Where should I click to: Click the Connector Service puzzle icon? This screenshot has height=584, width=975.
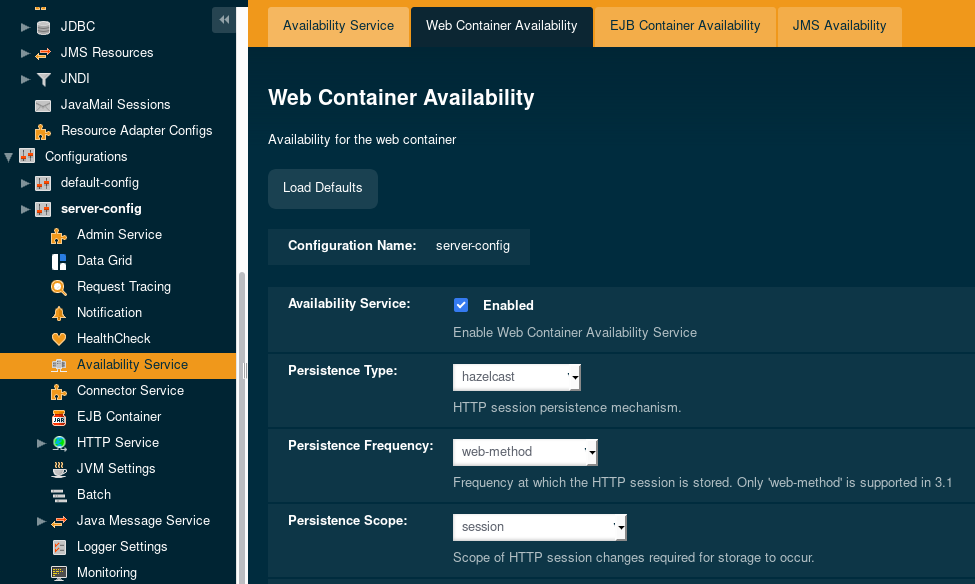(59, 391)
